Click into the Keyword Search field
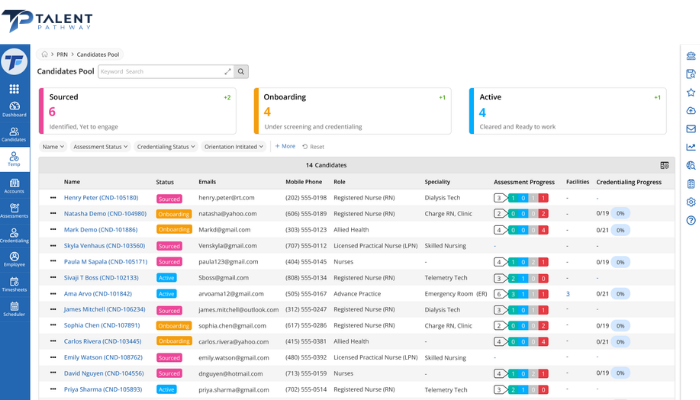The width and height of the screenshot is (700, 400). point(162,71)
